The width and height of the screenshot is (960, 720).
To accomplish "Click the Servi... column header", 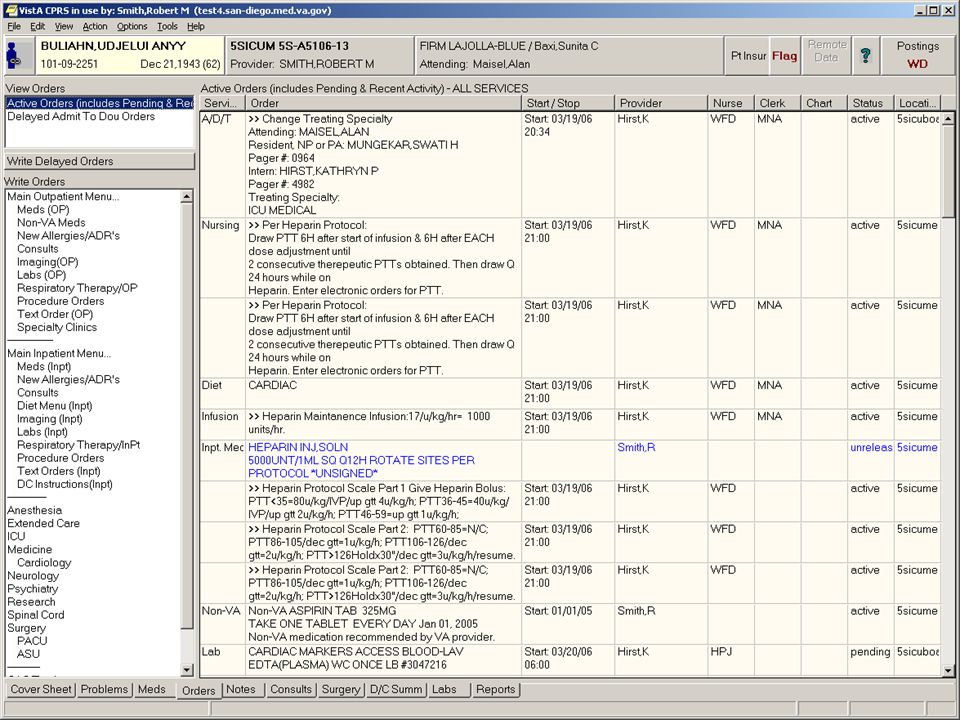I will 222,103.
